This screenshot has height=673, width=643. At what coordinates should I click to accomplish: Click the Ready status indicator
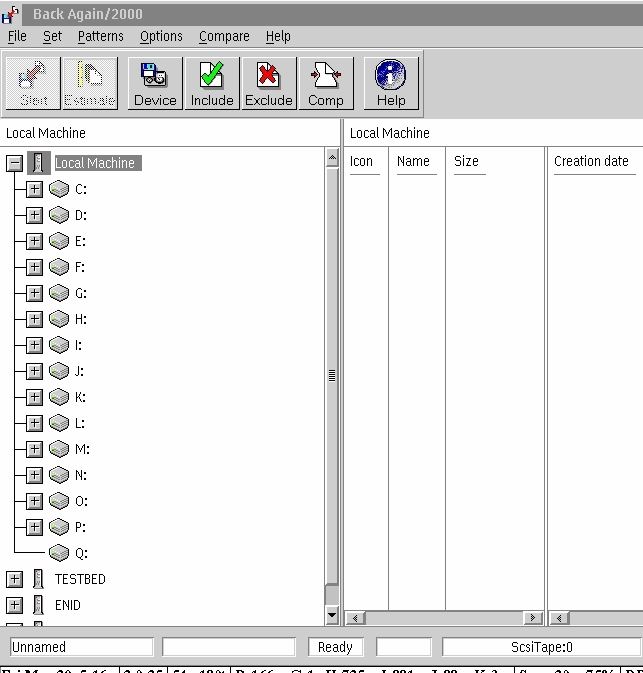(x=336, y=647)
